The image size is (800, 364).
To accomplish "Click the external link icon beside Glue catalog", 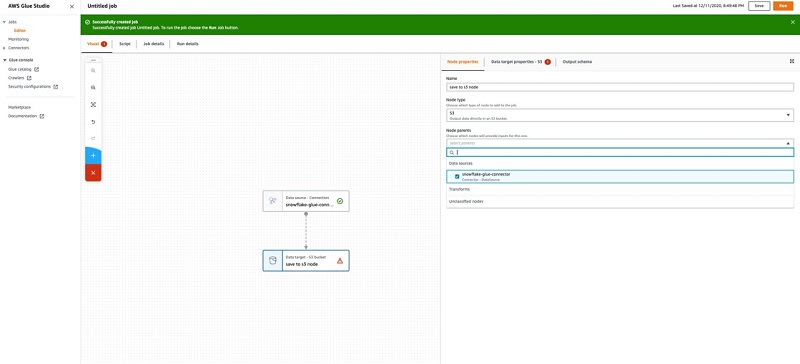I will (36, 69).
